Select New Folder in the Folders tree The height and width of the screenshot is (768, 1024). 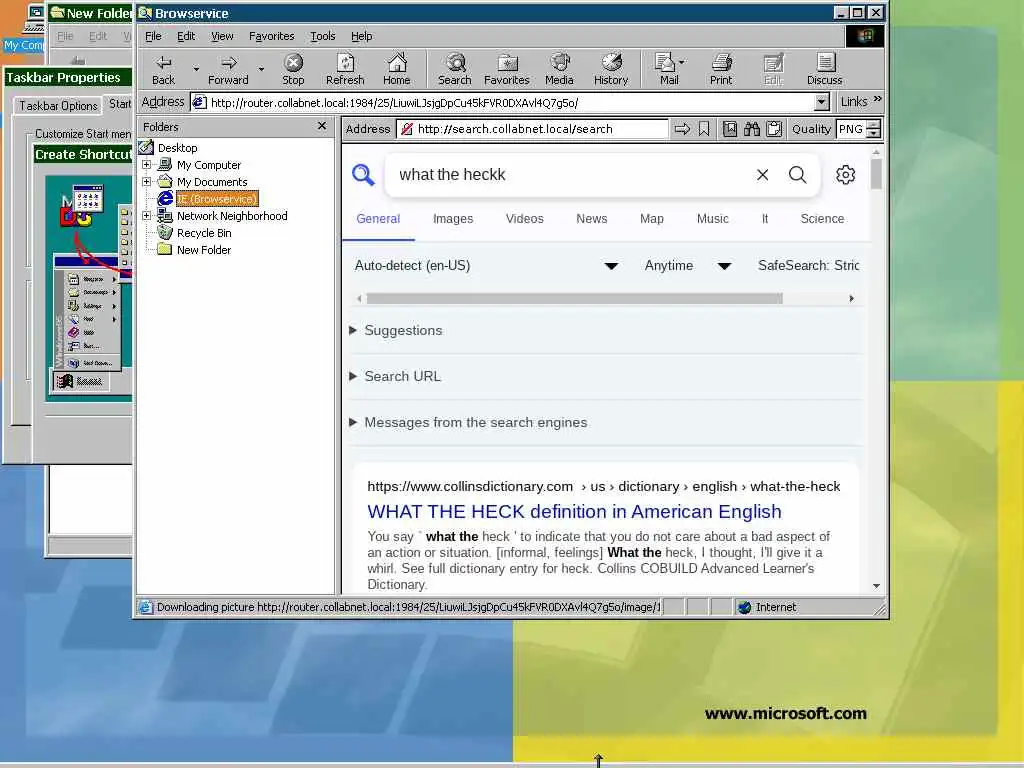pos(204,250)
